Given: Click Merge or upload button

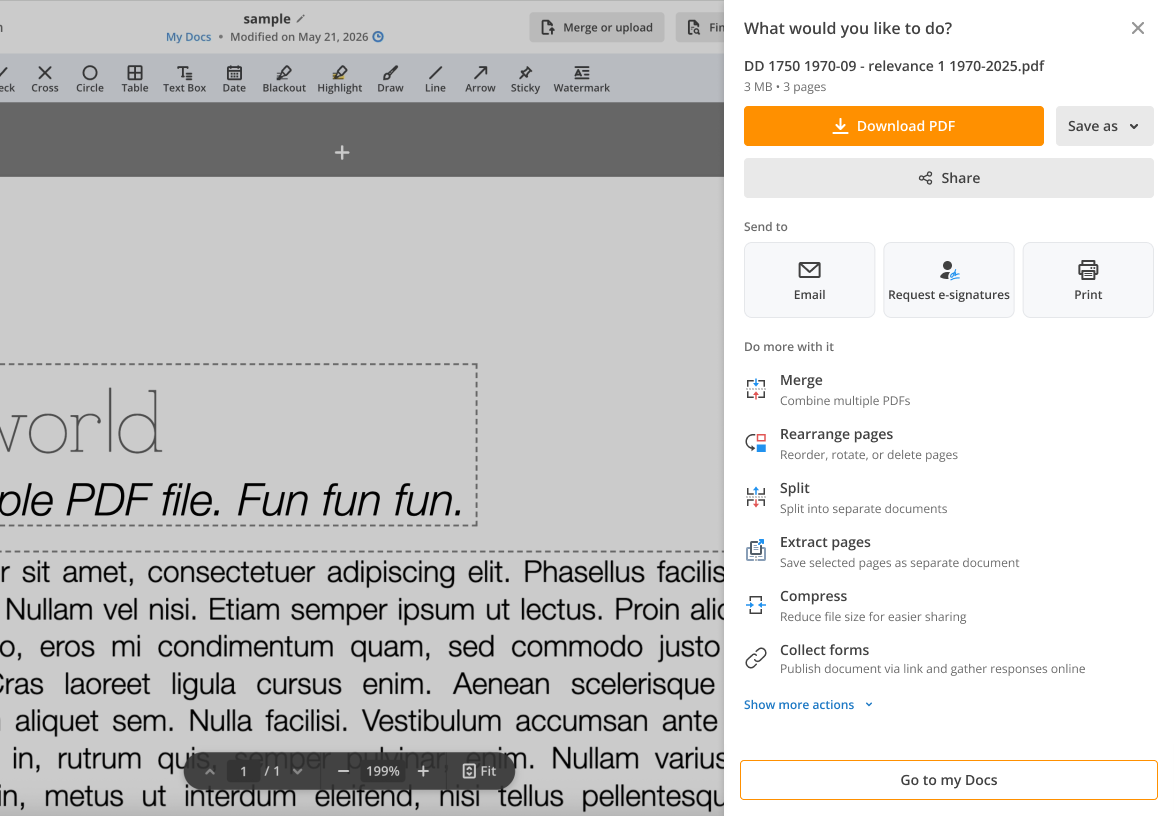Looking at the screenshot, I should click(597, 28).
